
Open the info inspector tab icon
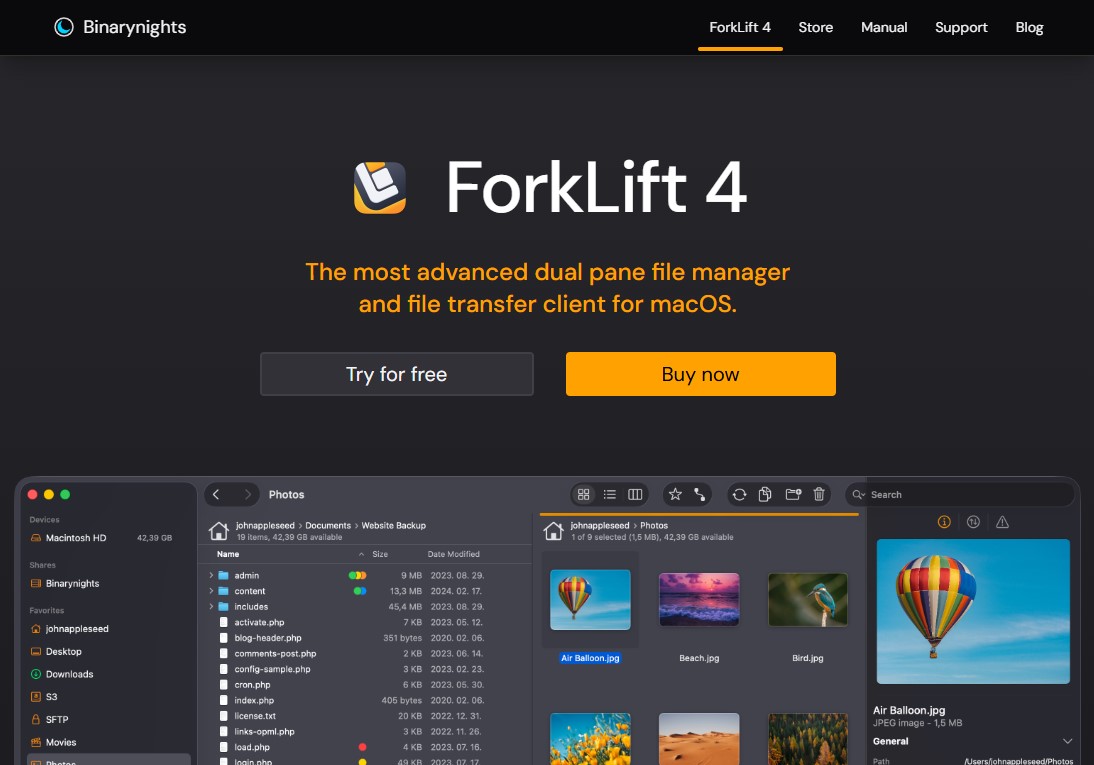point(944,522)
